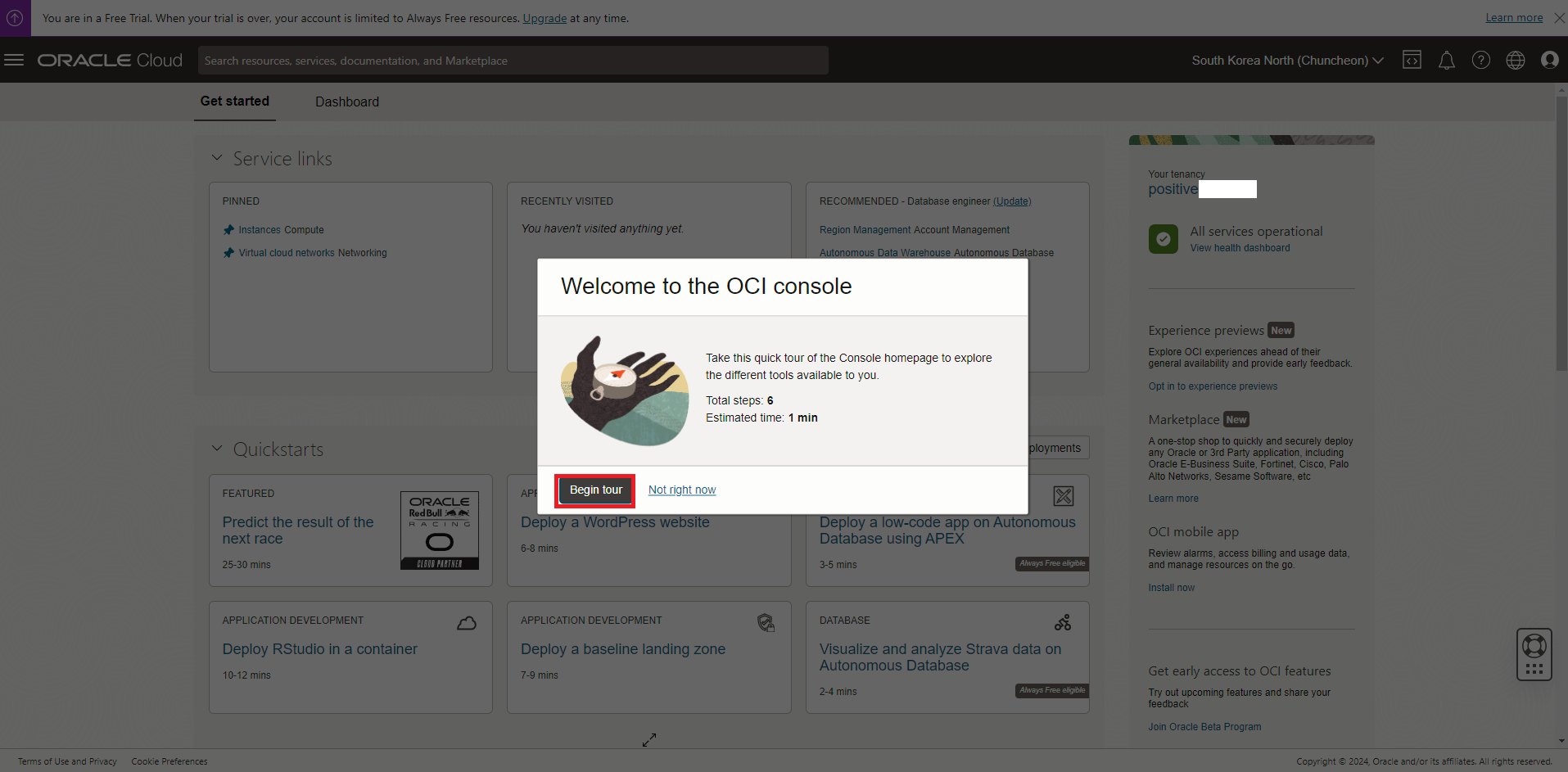
Task: Click the cloud icon on RStudio card
Action: pos(467,623)
